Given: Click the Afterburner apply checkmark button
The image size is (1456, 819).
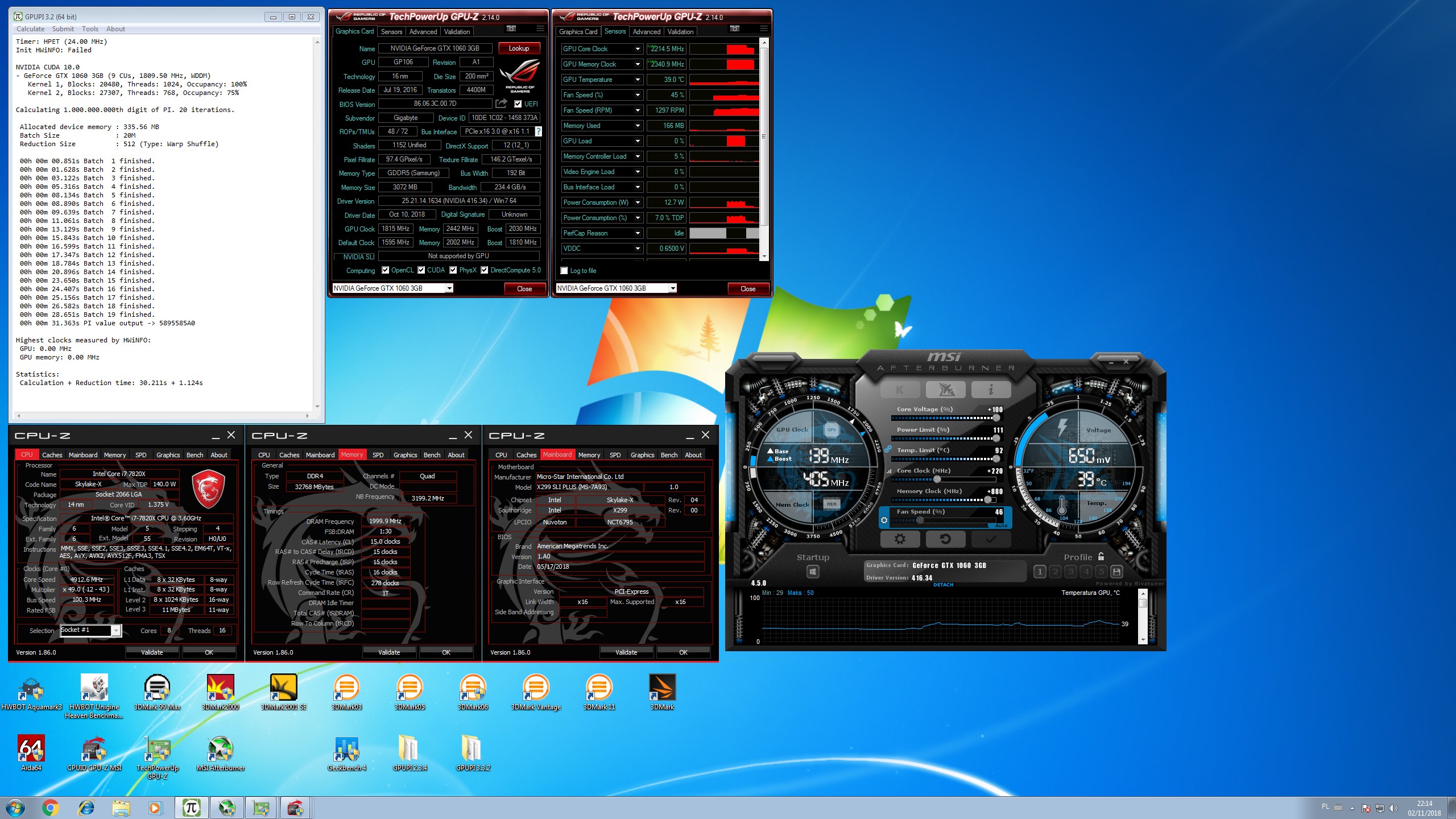Looking at the screenshot, I should click(x=991, y=539).
